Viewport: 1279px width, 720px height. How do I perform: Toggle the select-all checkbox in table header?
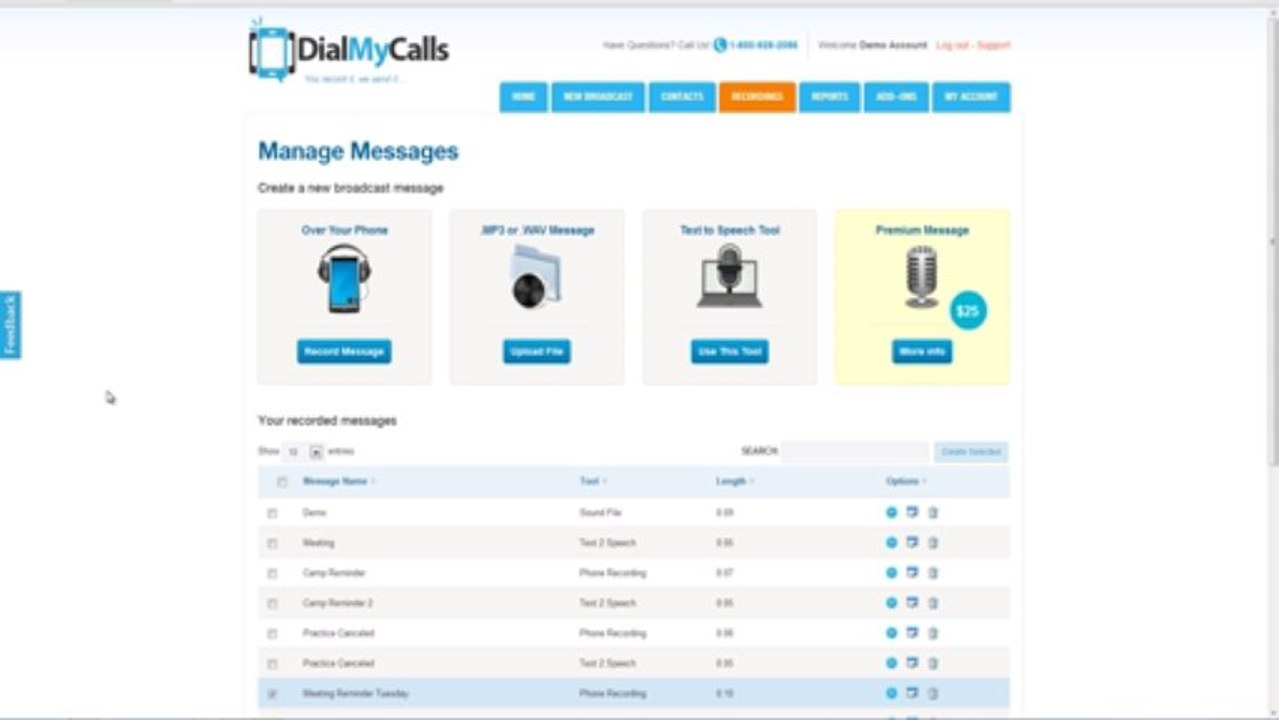pos(282,482)
